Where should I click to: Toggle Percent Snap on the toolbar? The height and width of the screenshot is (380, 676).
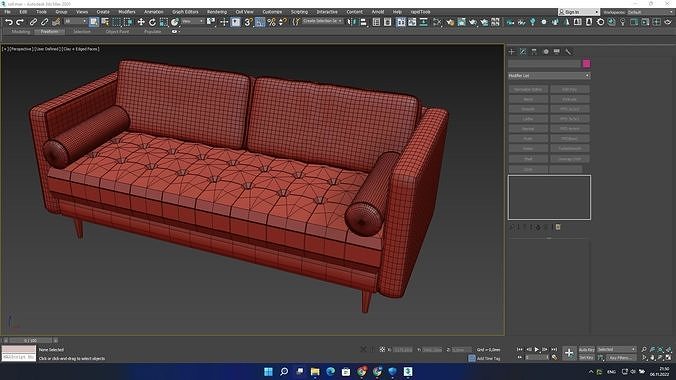click(272, 22)
